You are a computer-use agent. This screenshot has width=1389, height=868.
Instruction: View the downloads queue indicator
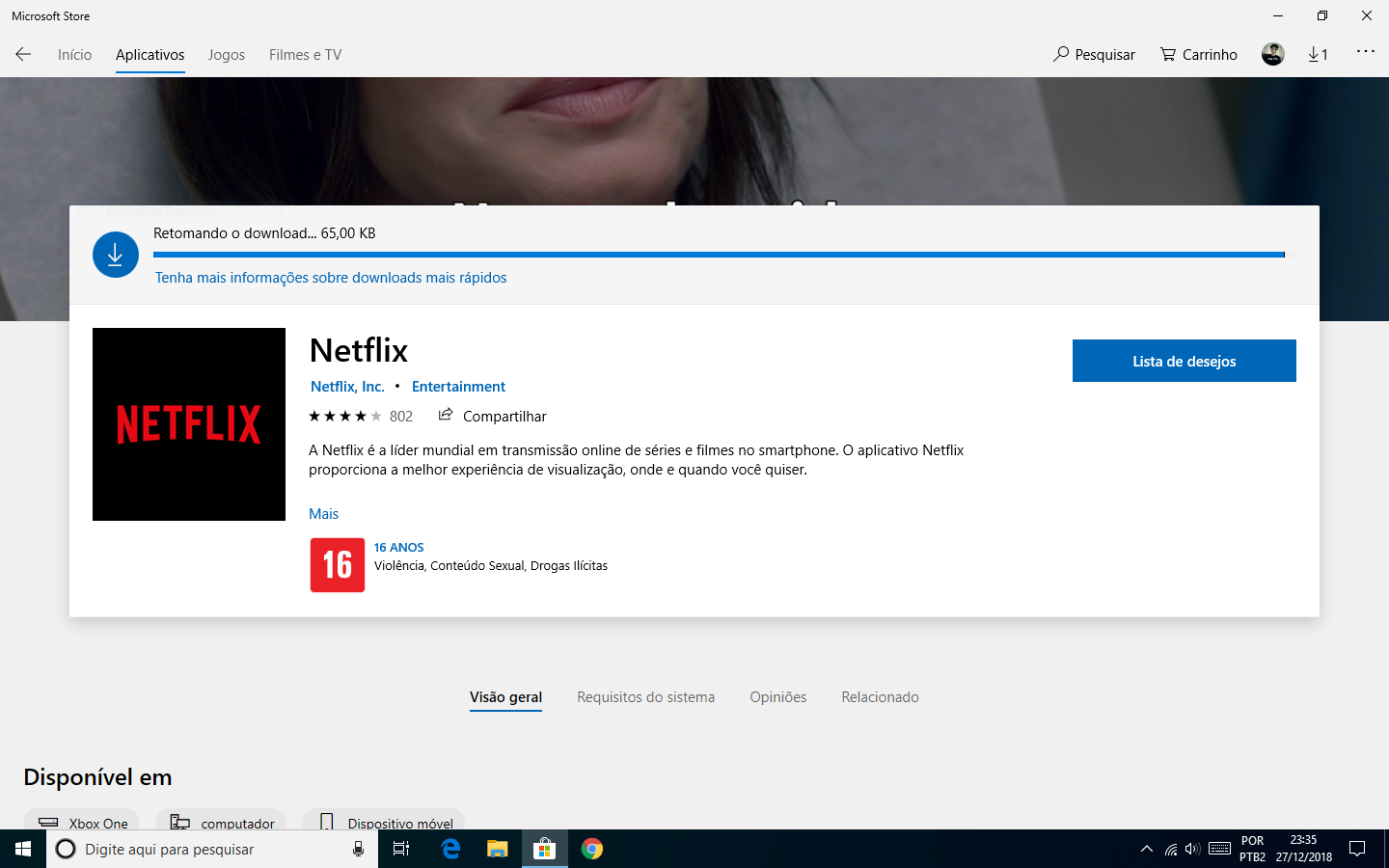1318,55
